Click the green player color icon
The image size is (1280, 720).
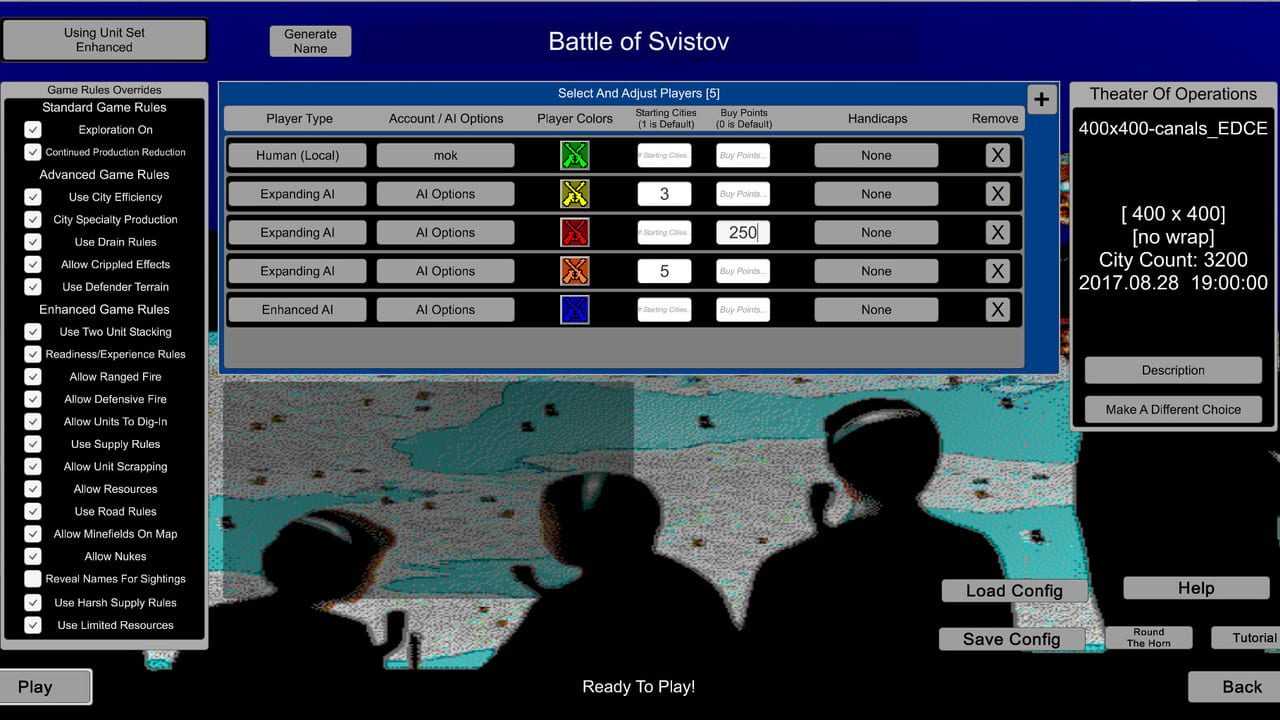[574, 155]
